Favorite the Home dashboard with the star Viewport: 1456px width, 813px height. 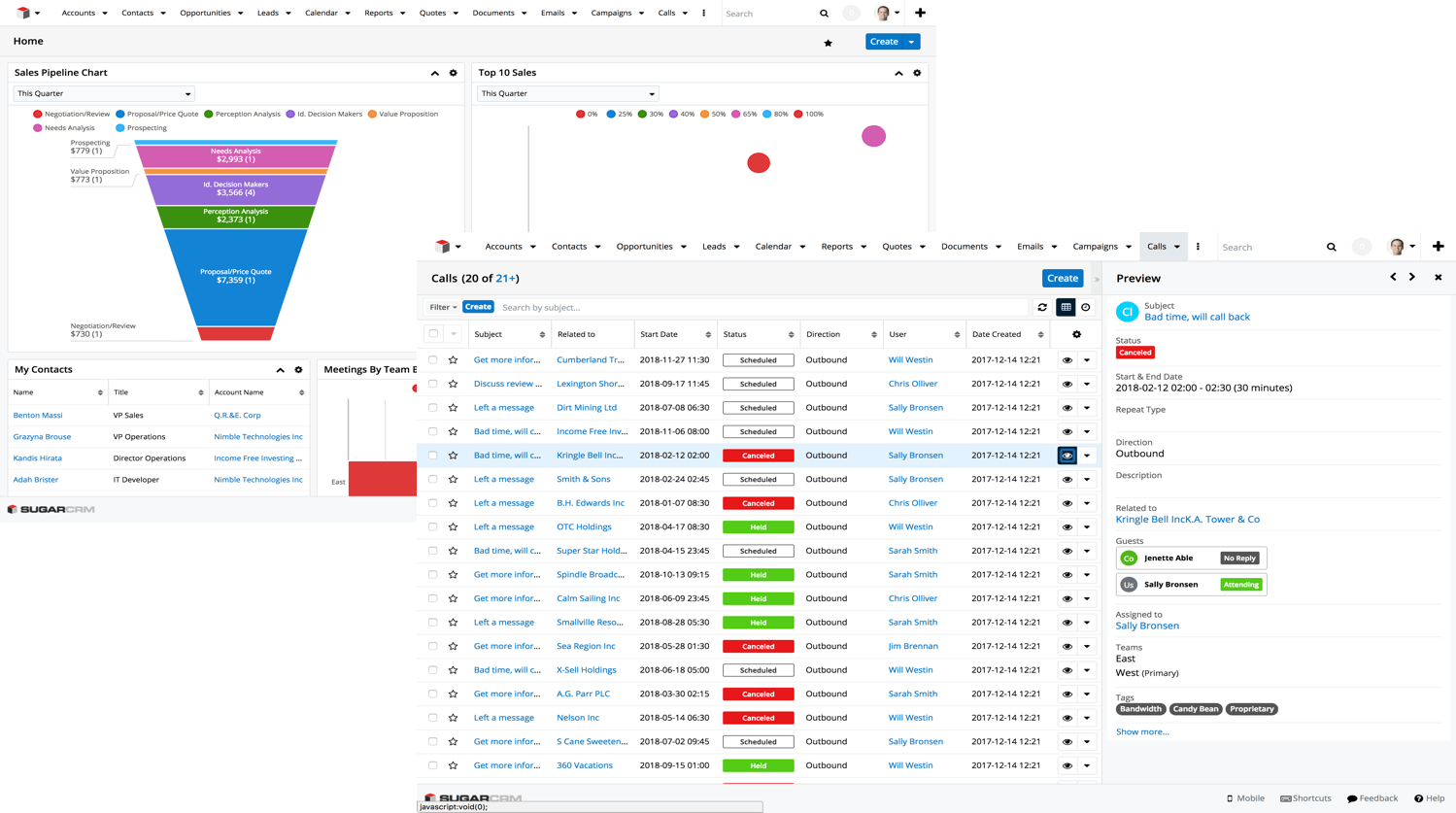(x=828, y=43)
